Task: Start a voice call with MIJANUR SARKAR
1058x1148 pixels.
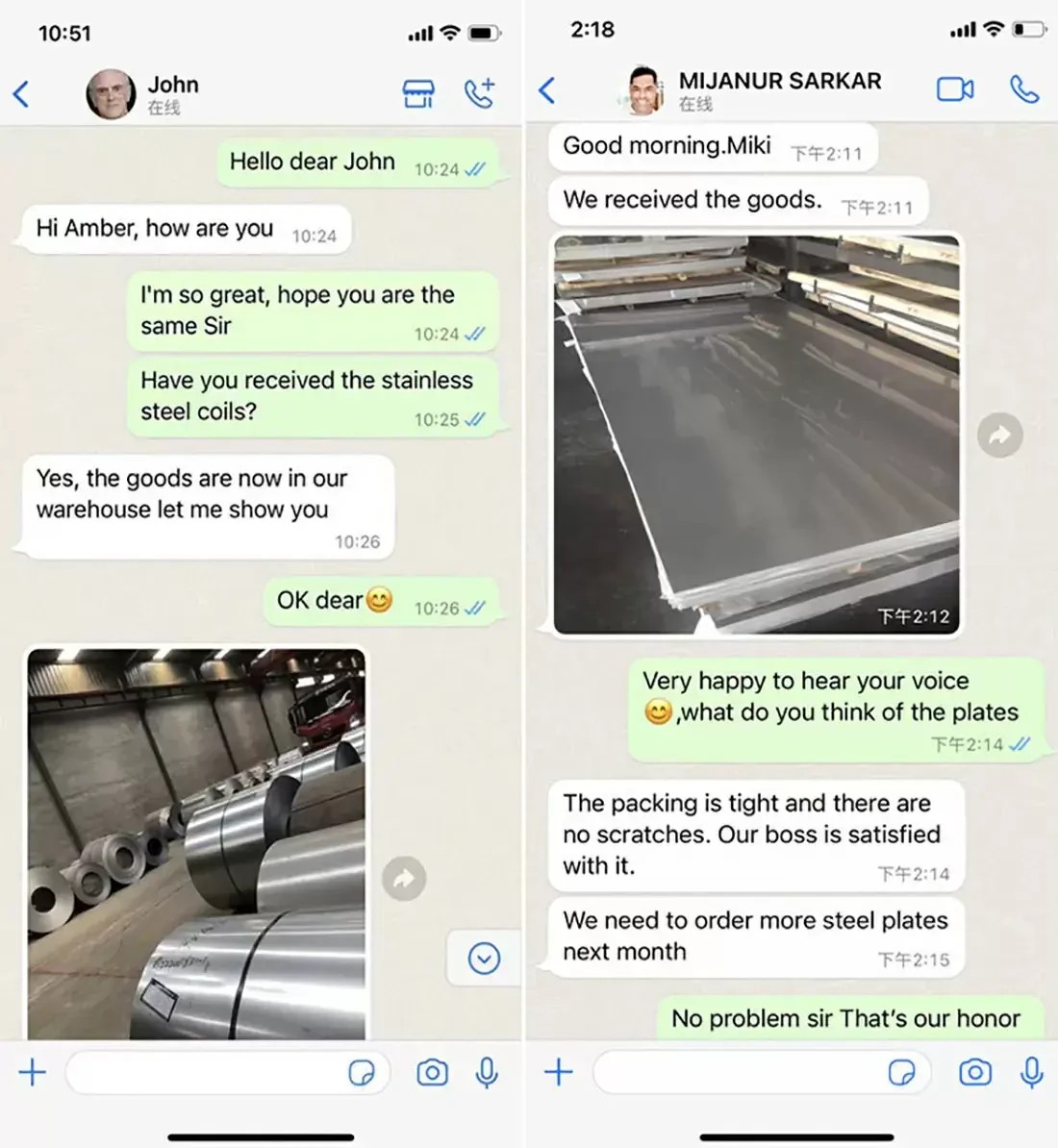Action: coord(1023,89)
